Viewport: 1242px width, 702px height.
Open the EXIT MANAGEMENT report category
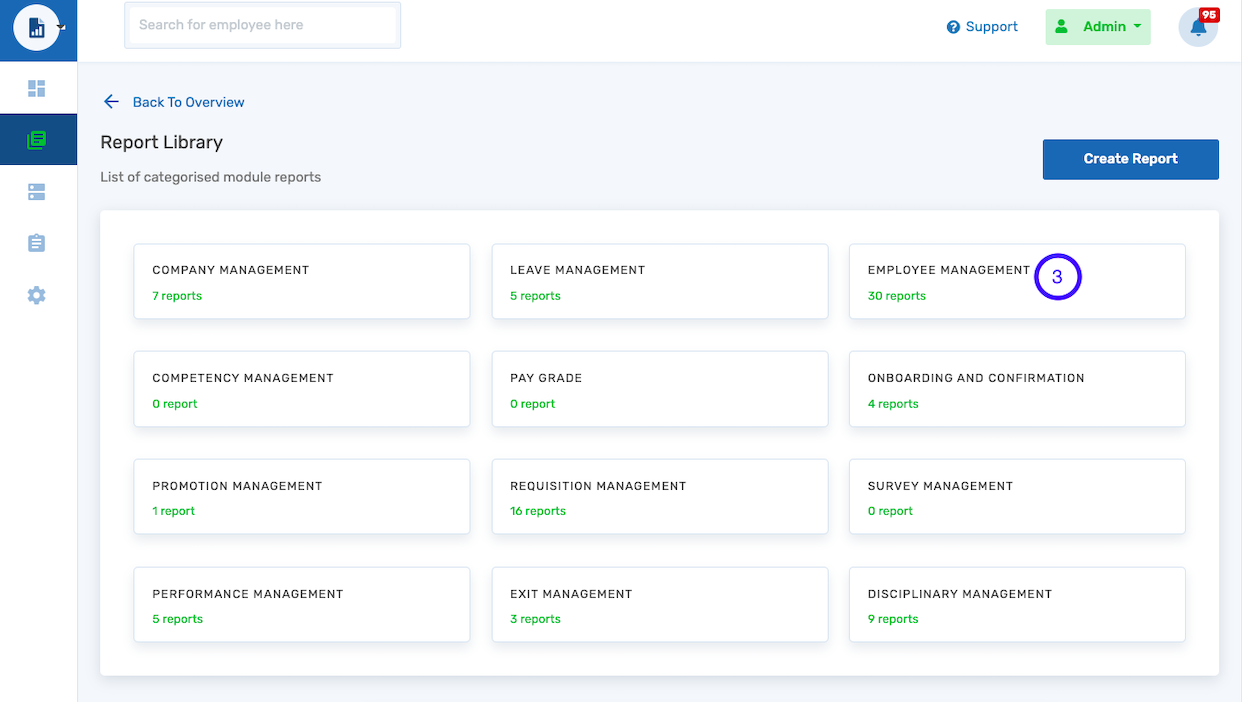660,604
